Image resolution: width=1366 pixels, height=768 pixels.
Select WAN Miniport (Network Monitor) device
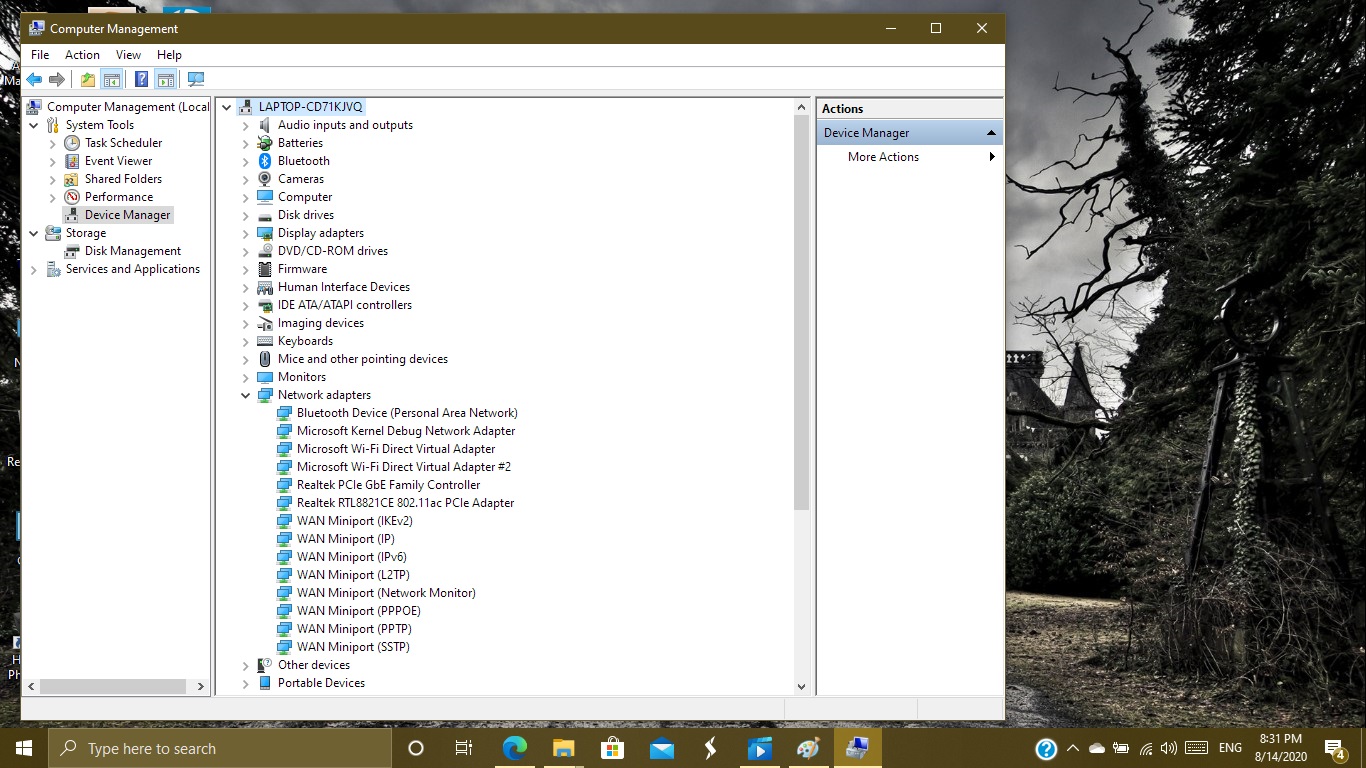pyautogui.click(x=386, y=593)
